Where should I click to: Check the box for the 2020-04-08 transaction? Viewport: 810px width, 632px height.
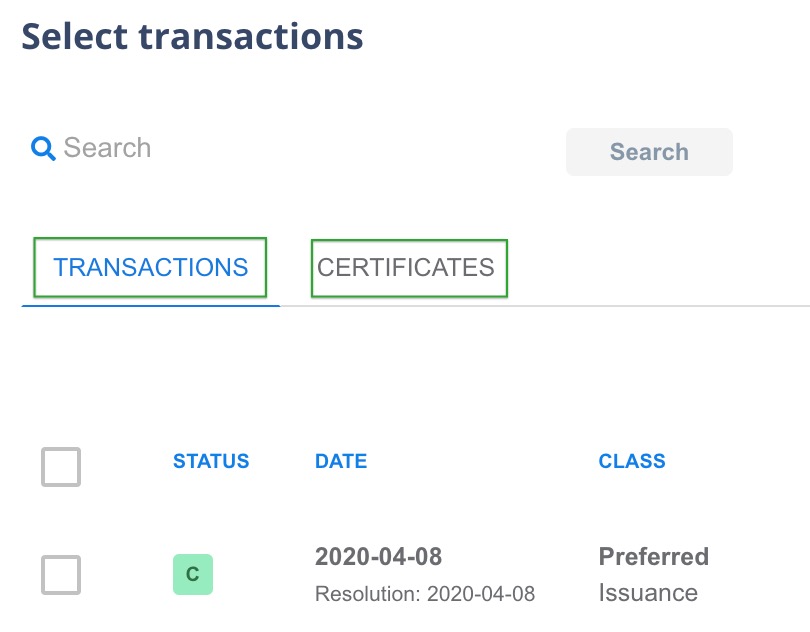point(61,575)
